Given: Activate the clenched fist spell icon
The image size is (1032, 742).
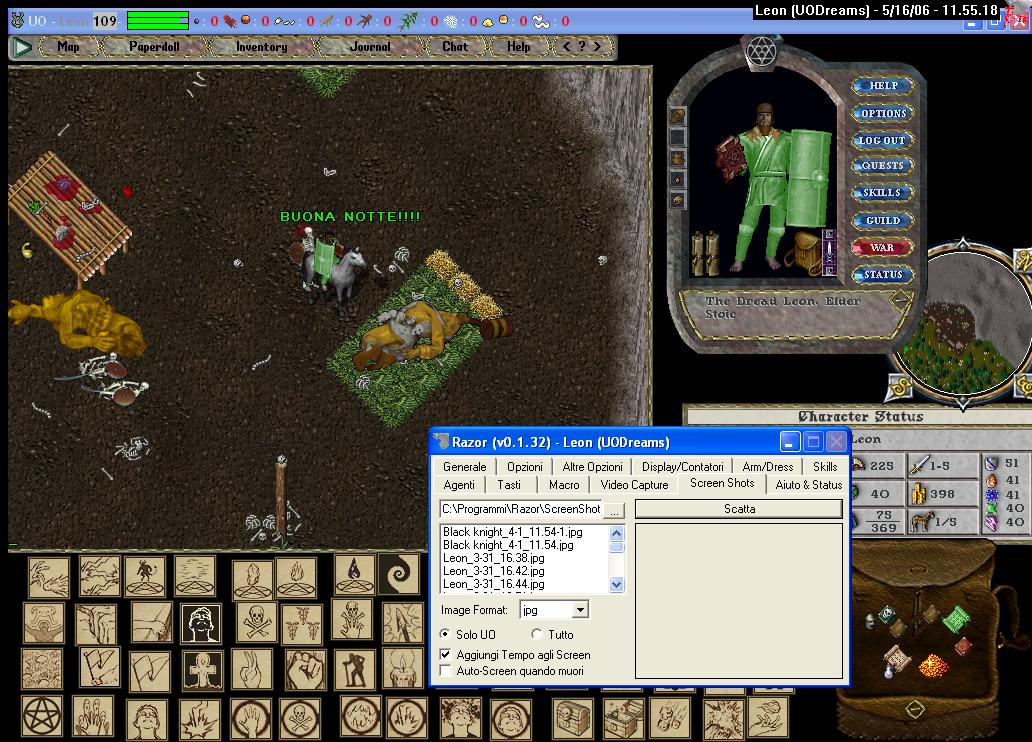Looking at the screenshot, I should [x=305, y=669].
